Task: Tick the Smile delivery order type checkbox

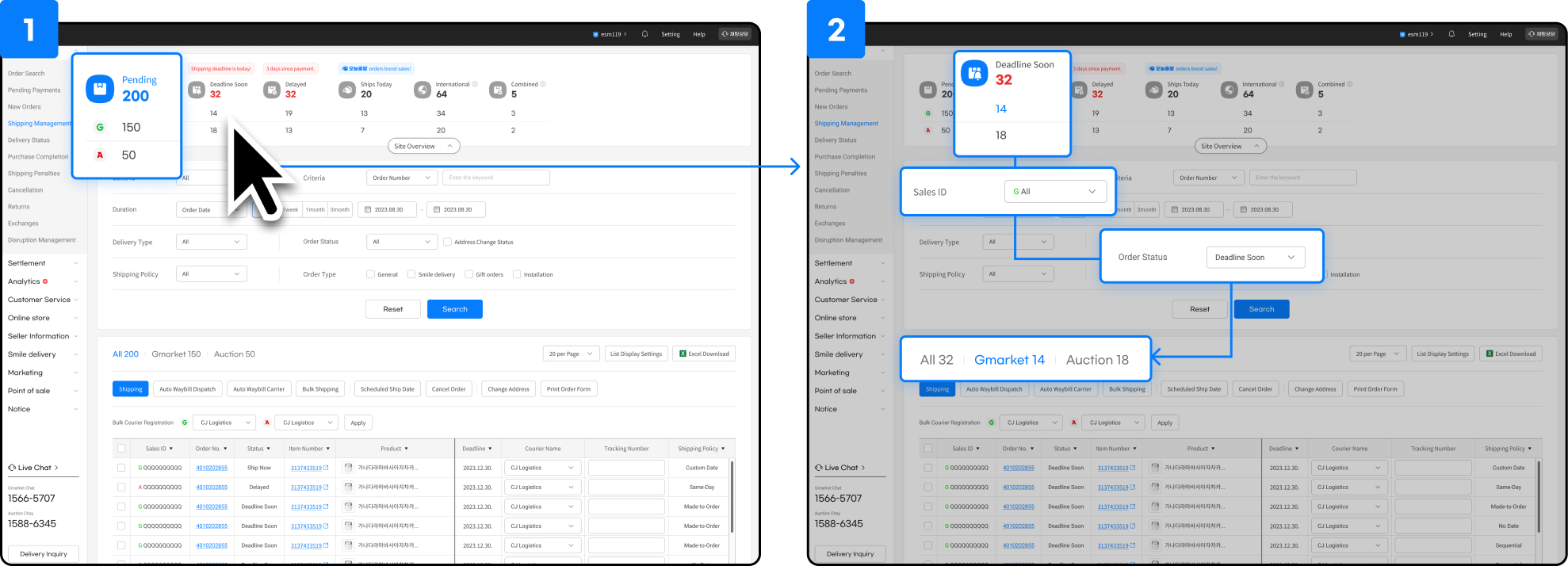Action: click(x=411, y=274)
